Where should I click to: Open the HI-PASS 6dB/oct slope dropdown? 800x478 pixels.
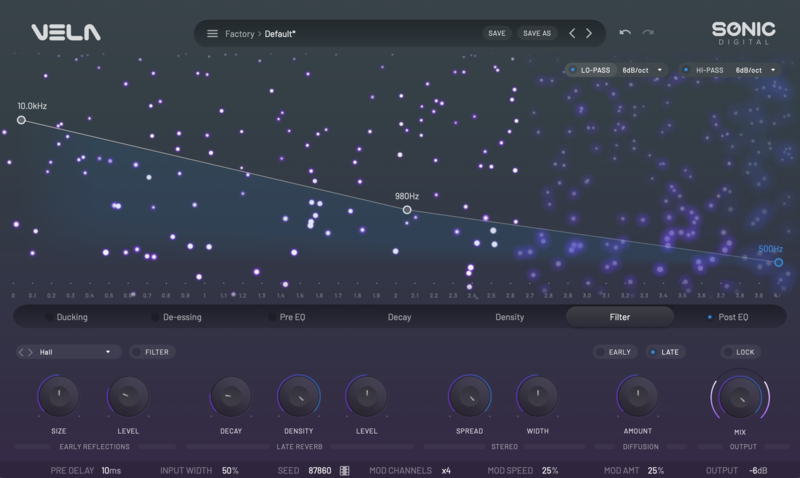tap(755, 70)
